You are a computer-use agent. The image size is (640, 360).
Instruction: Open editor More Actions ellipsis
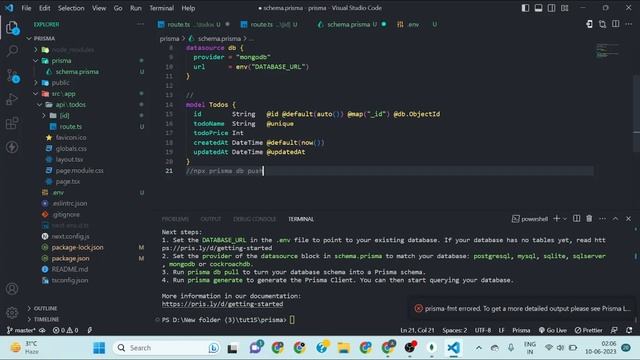[x=629, y=24]
